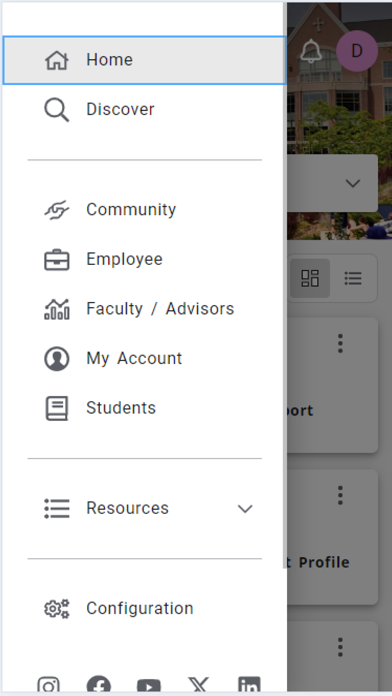Open Configuration gears icon
Image resolution: width=392 pixels, height=696 pixels.
[x=57, y=609]
